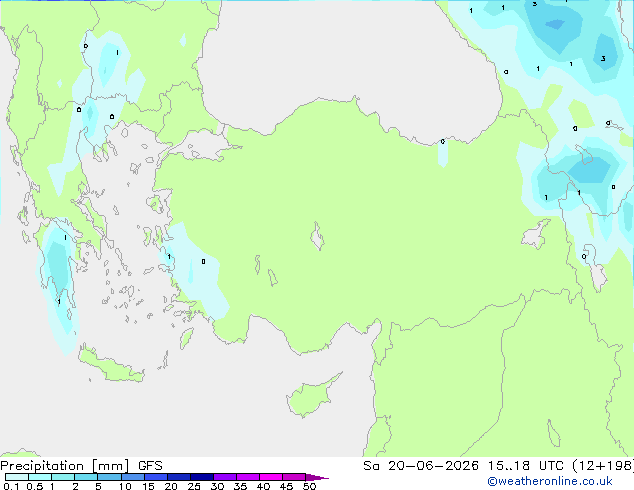Pick the 45–50 mm legend swatch
634x490 pixels.
coord(294,477)
